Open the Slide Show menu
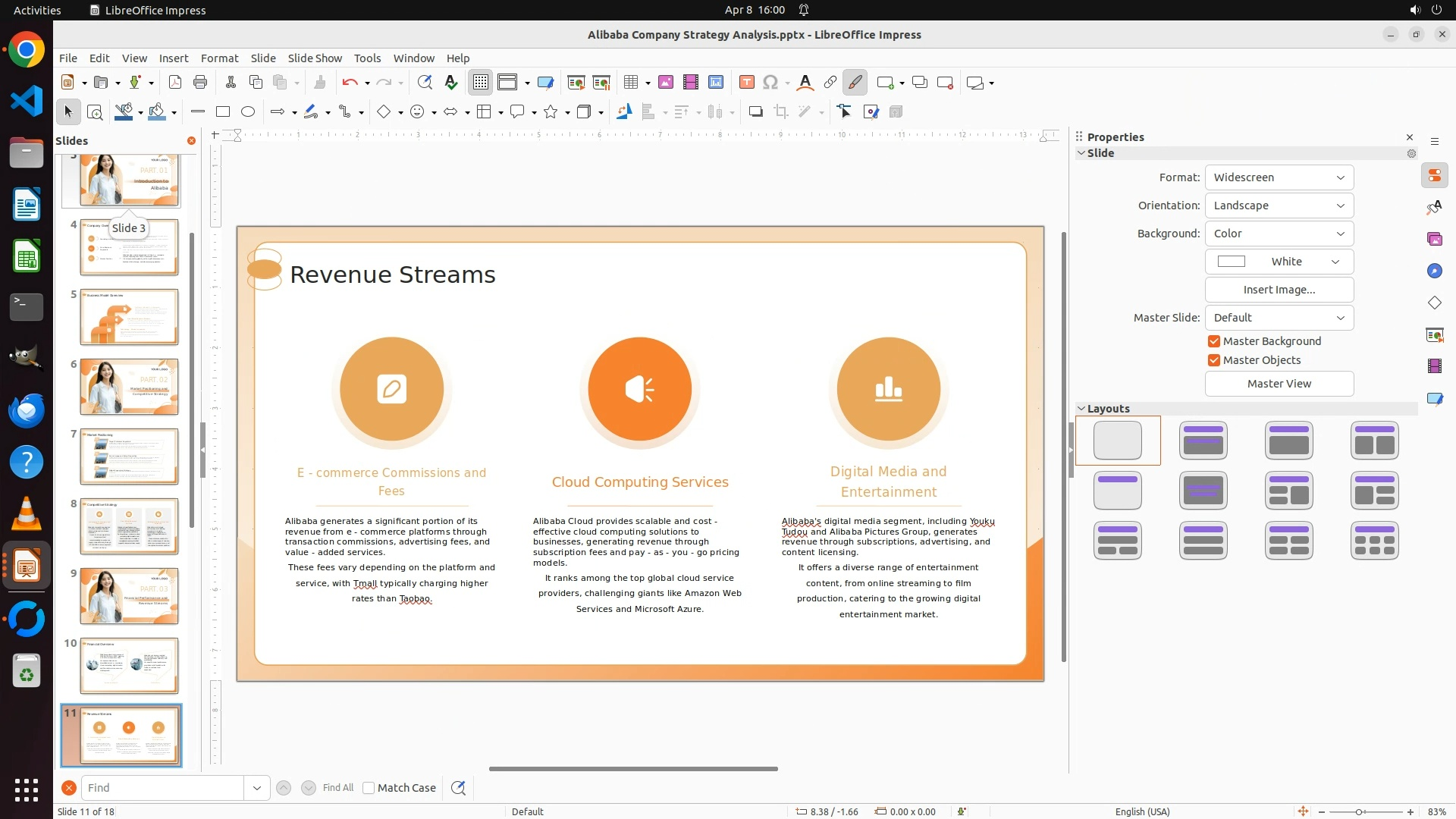Image resolution: width=1456 pixels, height=819 pixels. tap(315, 58)
